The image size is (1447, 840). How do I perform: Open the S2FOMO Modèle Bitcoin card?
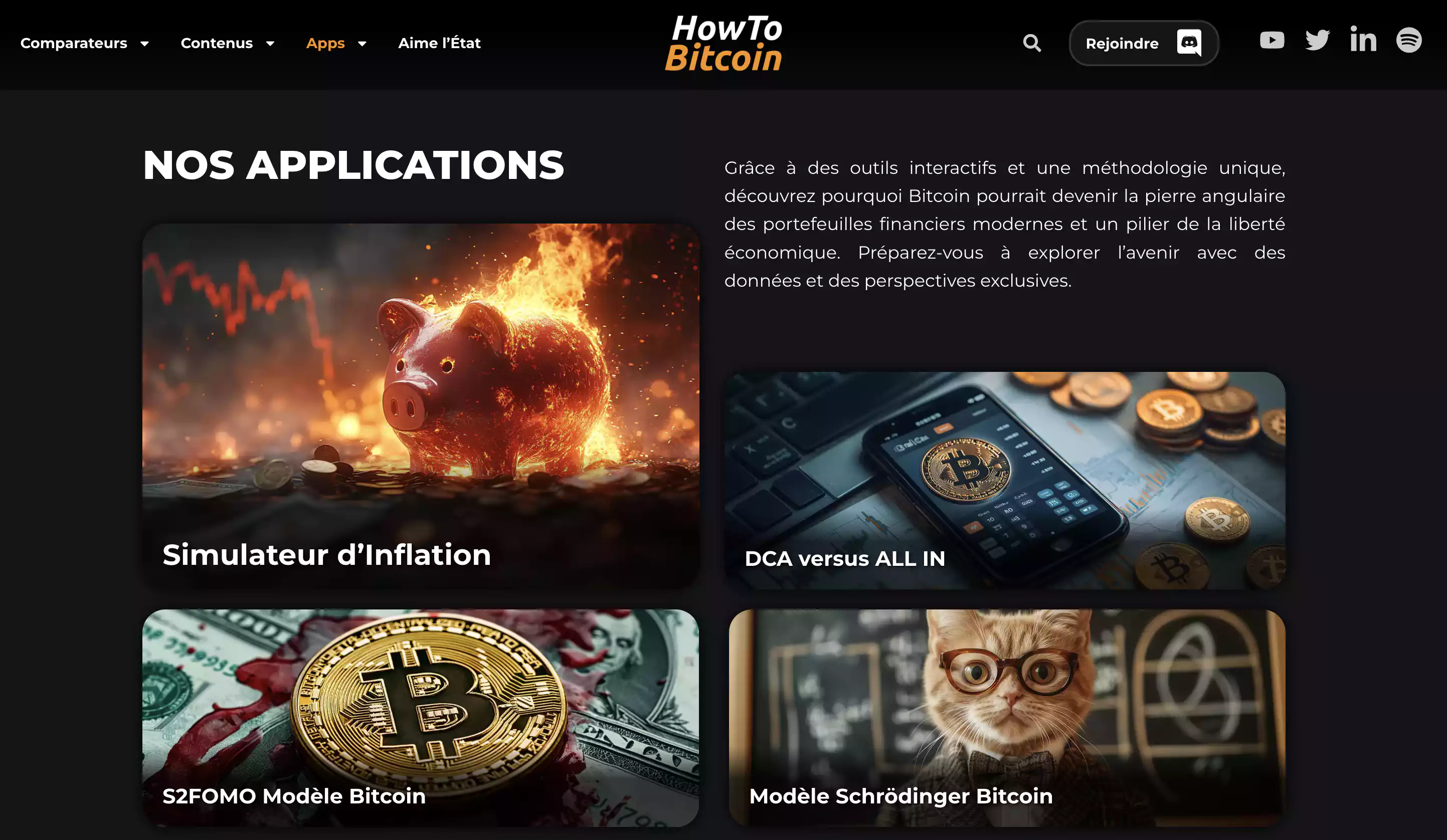coord(420,718)
